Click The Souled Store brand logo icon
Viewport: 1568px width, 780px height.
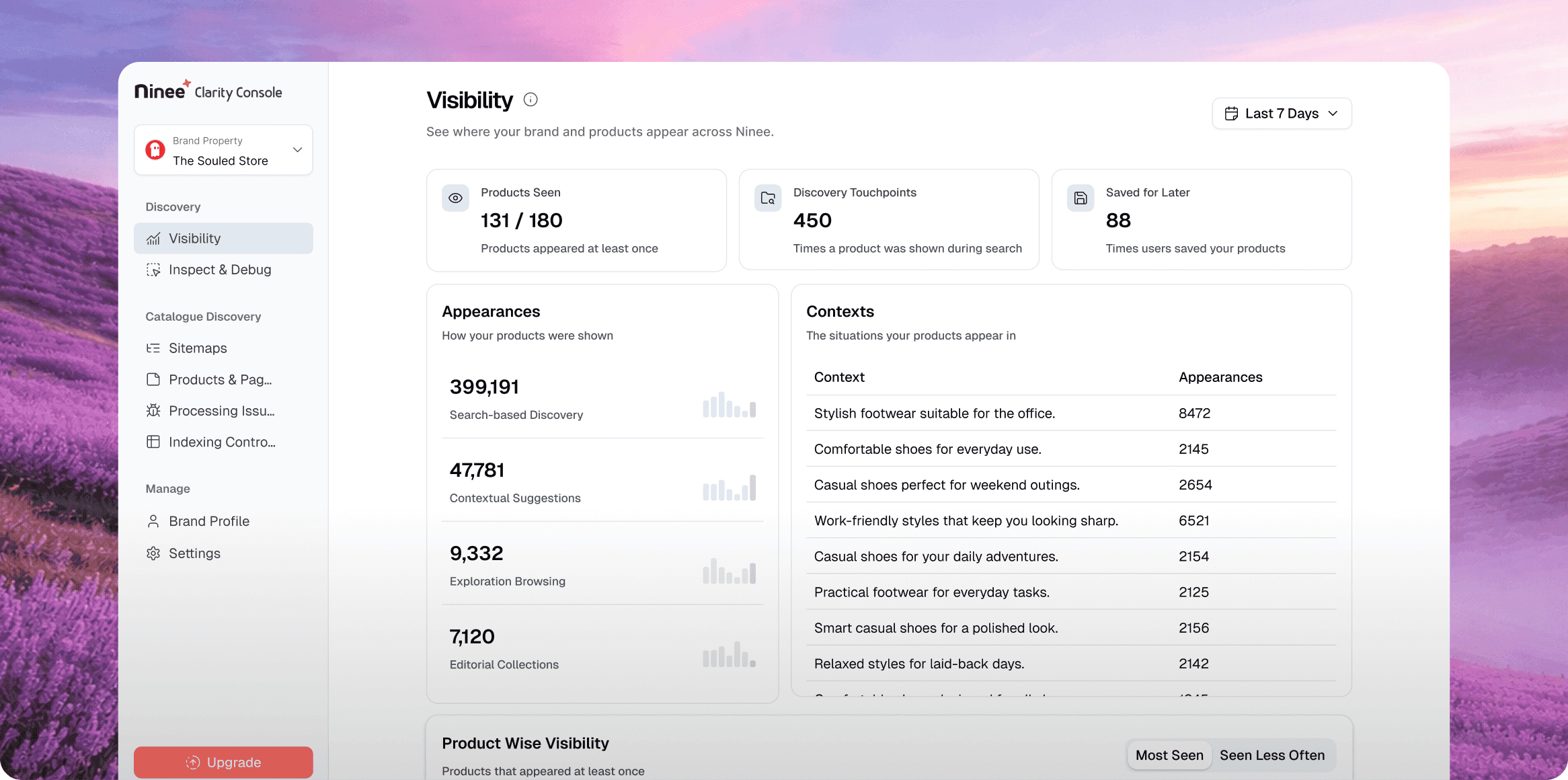[x=155, y=150]
